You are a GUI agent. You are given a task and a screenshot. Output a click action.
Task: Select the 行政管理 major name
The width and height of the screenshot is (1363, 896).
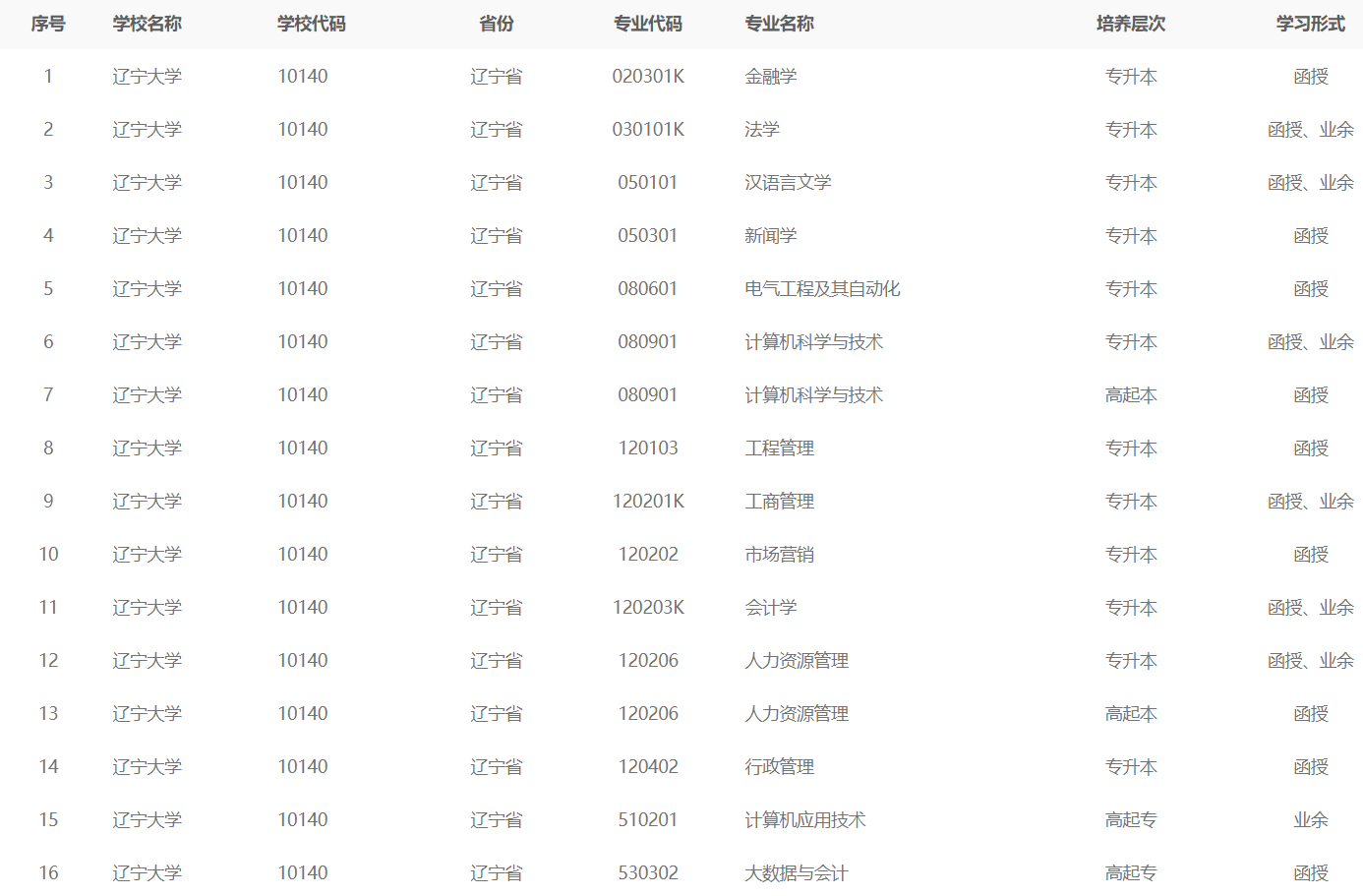point(780,767)
